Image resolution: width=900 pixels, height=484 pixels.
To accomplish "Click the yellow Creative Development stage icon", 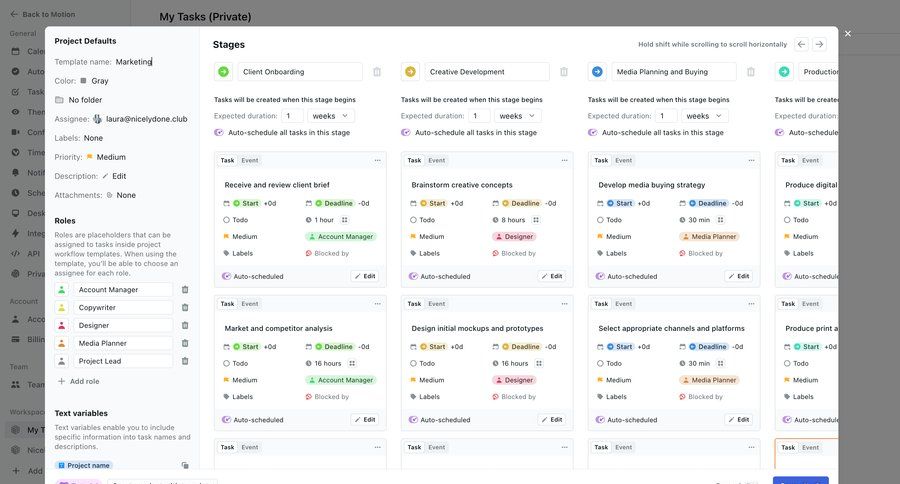I will tap(410, 72).
